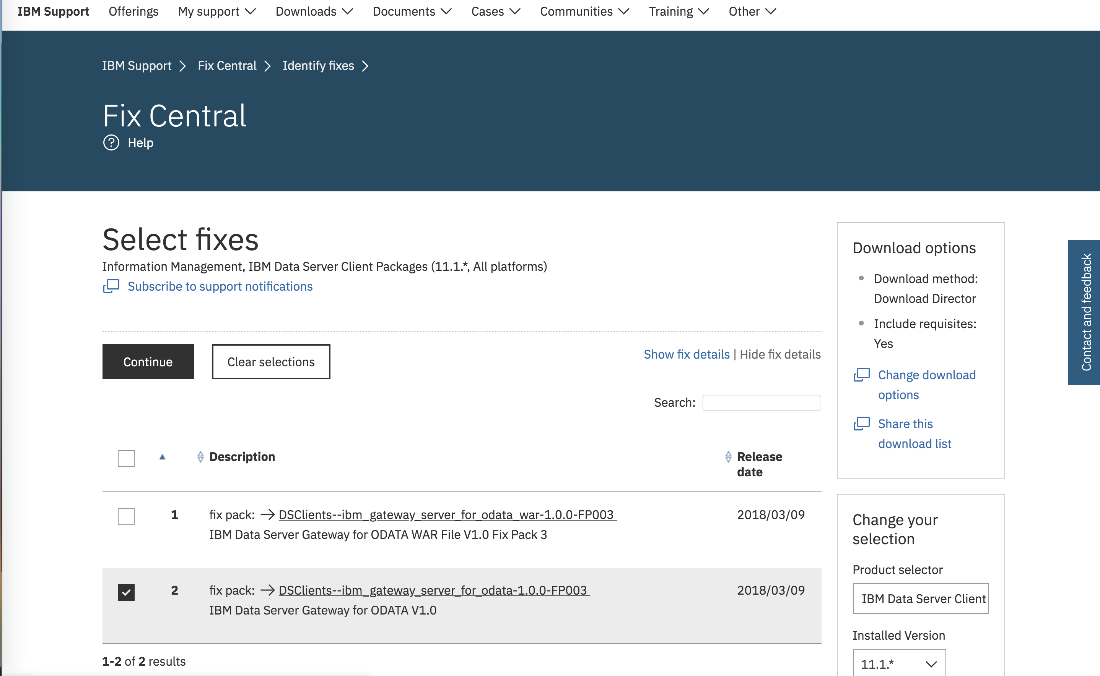Viewport: 1100px width, 676px height.
Task: Click the Help question mark icon
Action: [x=111, y=143]
